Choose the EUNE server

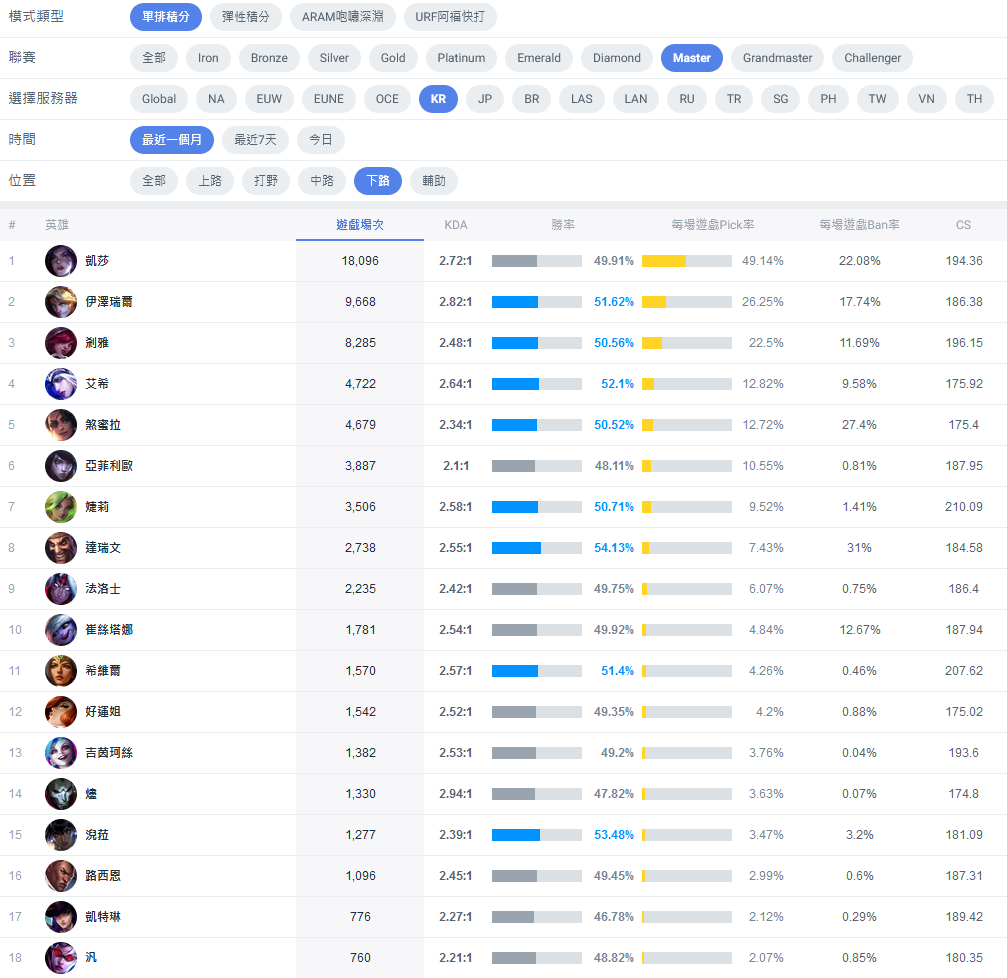point(329,99)
